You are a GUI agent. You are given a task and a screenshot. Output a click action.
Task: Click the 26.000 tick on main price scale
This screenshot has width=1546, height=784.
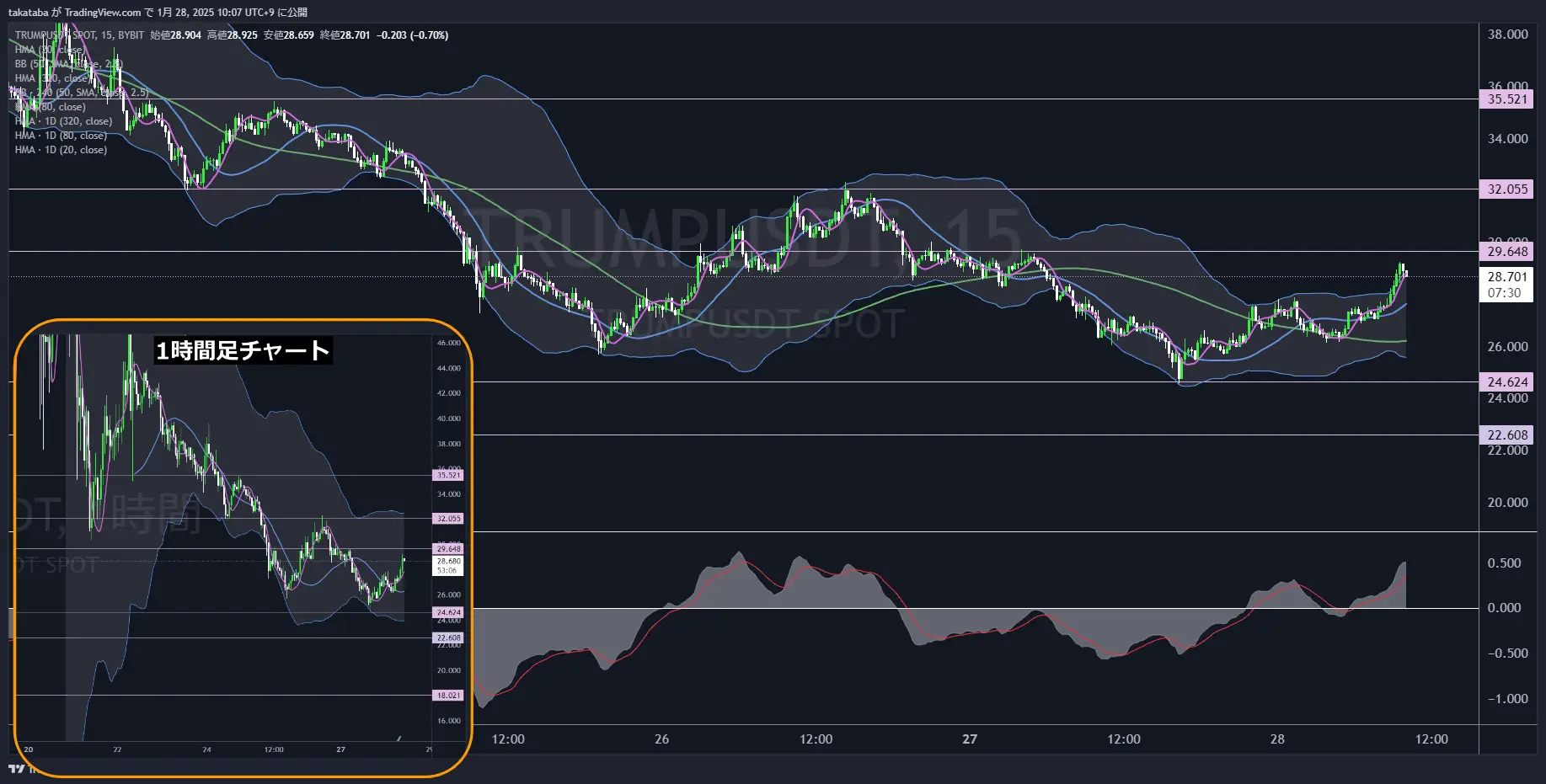tap(1507, 347)
